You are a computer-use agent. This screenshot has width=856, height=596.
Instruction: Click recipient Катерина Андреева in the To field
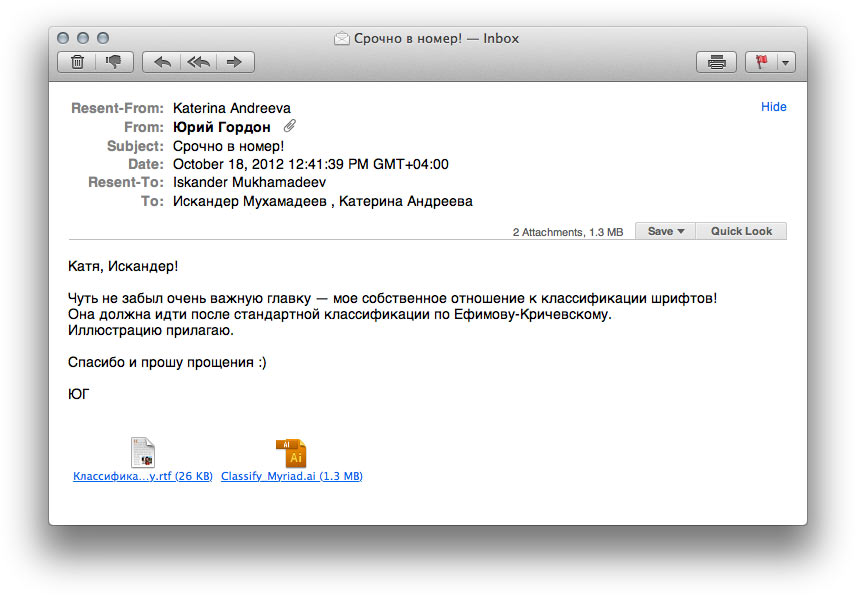(x=410, y=201)
